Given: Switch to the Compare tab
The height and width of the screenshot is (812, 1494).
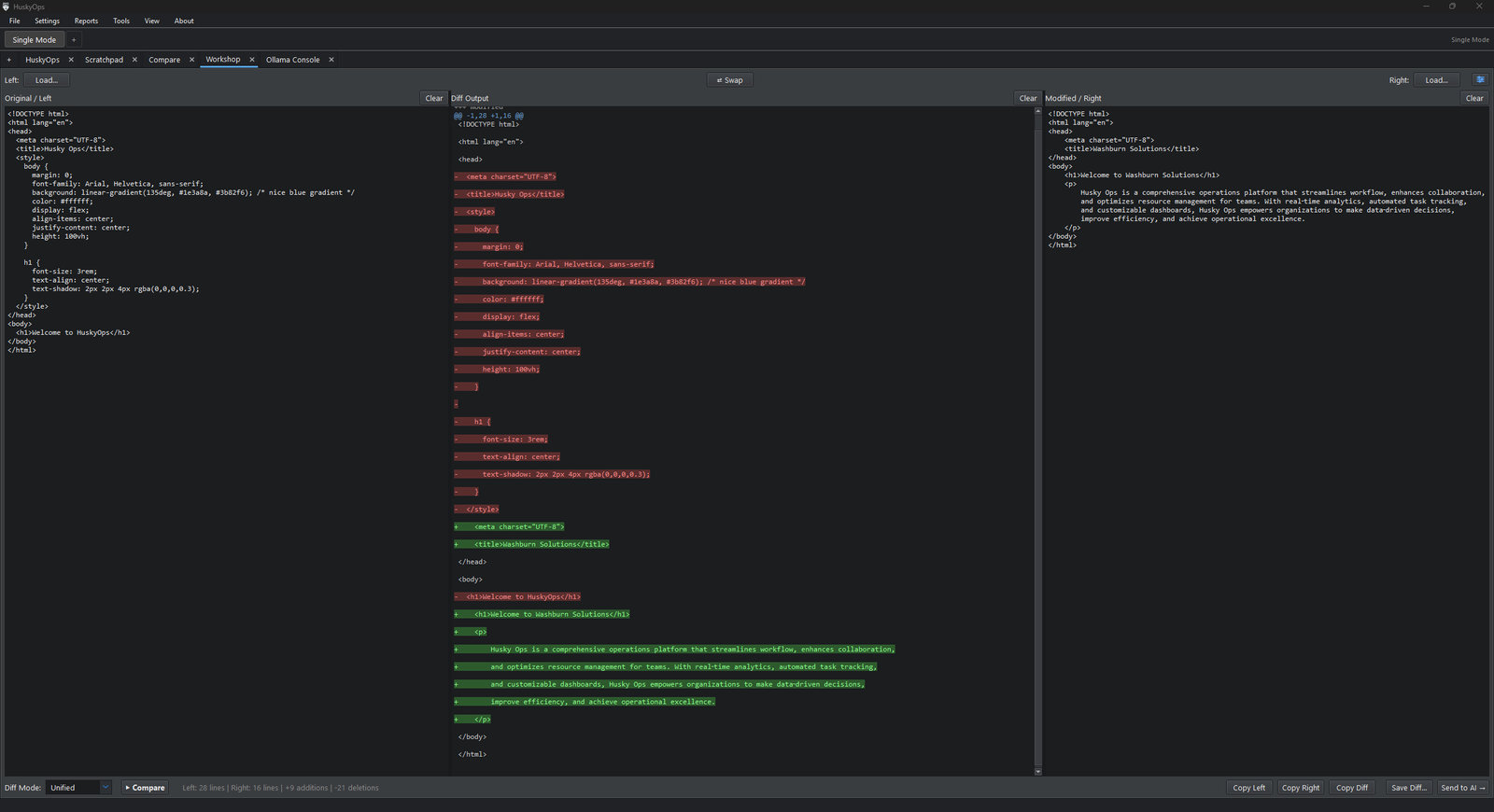Looking at the screenshot, I should tap(164, 60).
